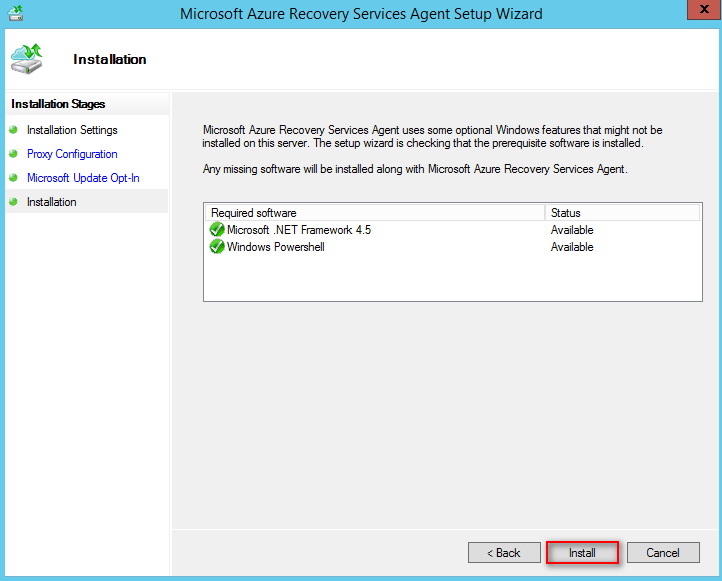Image resolution: width=722 pixels, height=581 pixels.
Task: Click the cloud backup drive icon in header
Action: point(27,59)
